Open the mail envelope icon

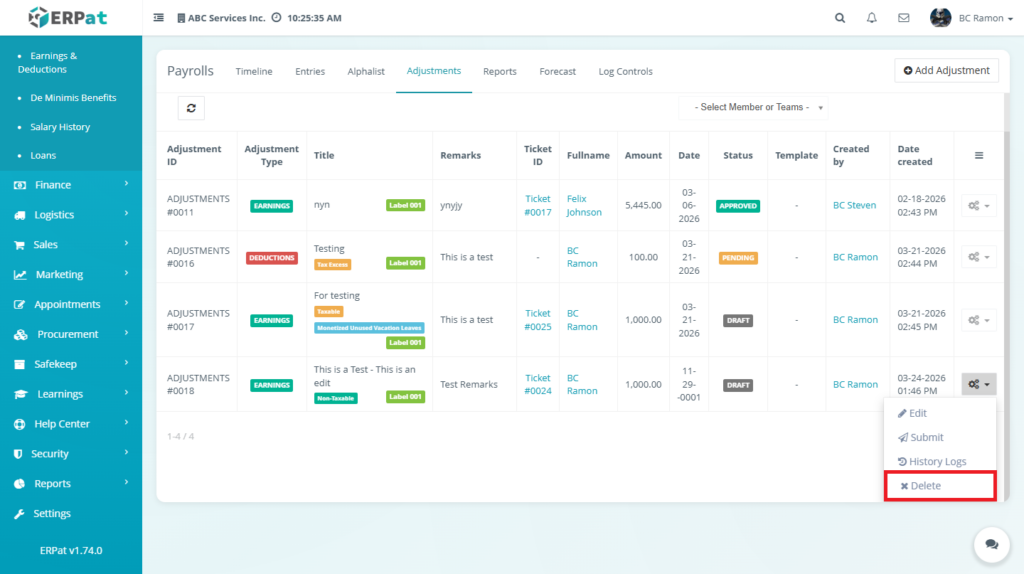[904, 18]
